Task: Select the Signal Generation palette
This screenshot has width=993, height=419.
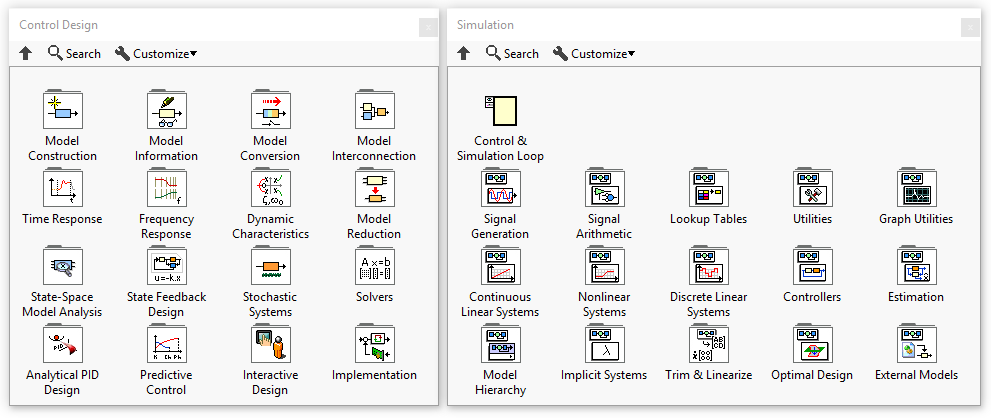Action: (500, 188)
